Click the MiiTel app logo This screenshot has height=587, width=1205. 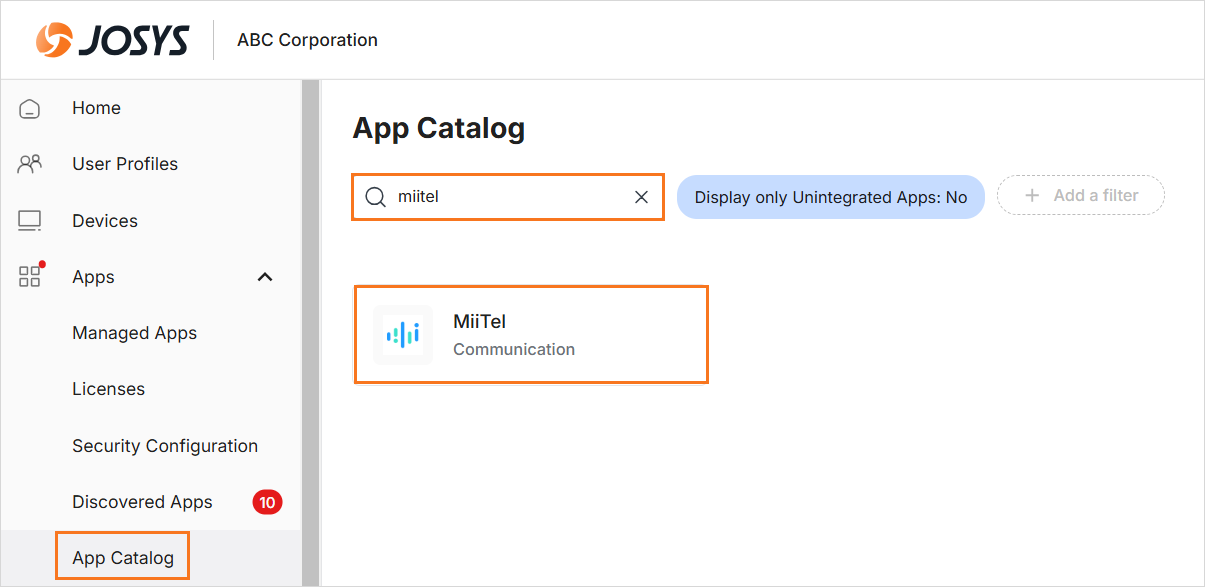pyautogui.click(x=403, y=335)
